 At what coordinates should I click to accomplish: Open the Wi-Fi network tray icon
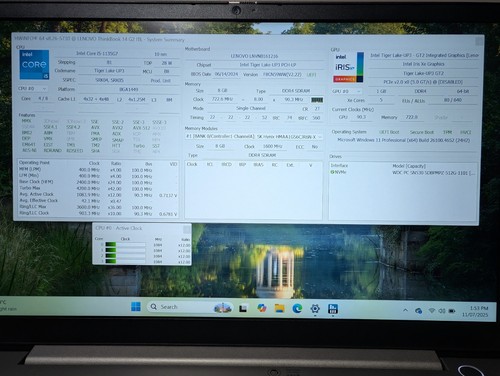tap(432, 311)
